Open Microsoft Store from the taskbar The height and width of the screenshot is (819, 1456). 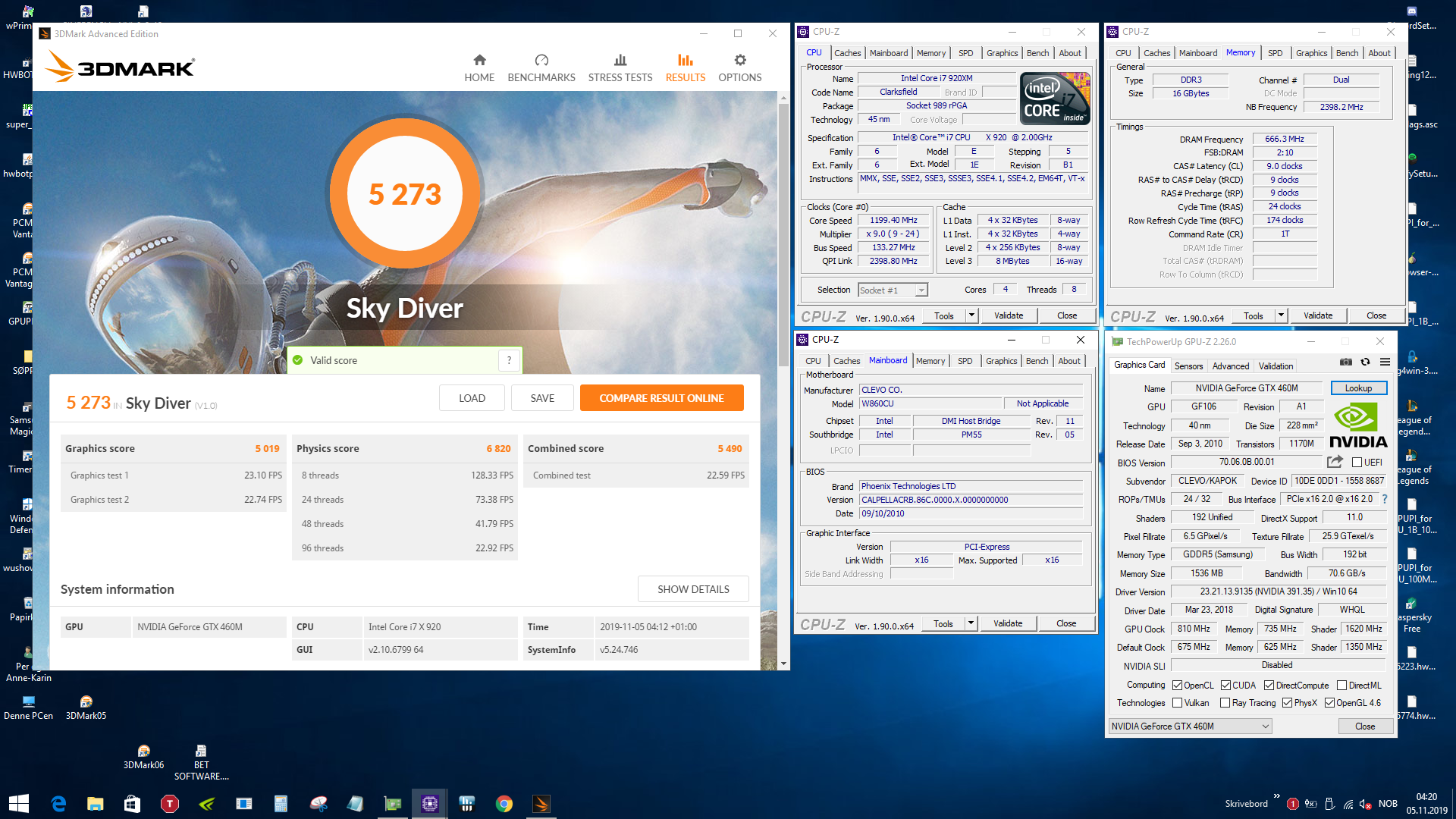(x=132, y=804)
